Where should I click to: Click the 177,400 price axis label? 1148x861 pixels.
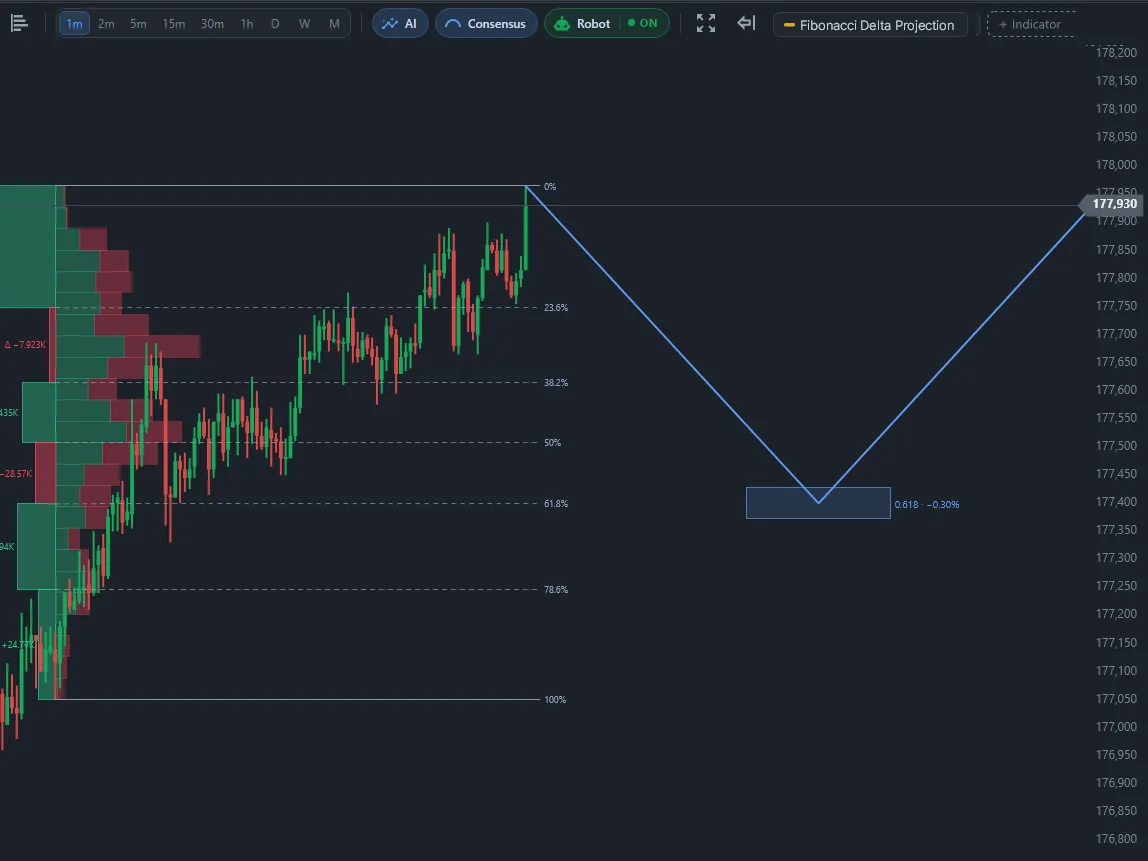pyautogui.click(x=1116, y=502)
